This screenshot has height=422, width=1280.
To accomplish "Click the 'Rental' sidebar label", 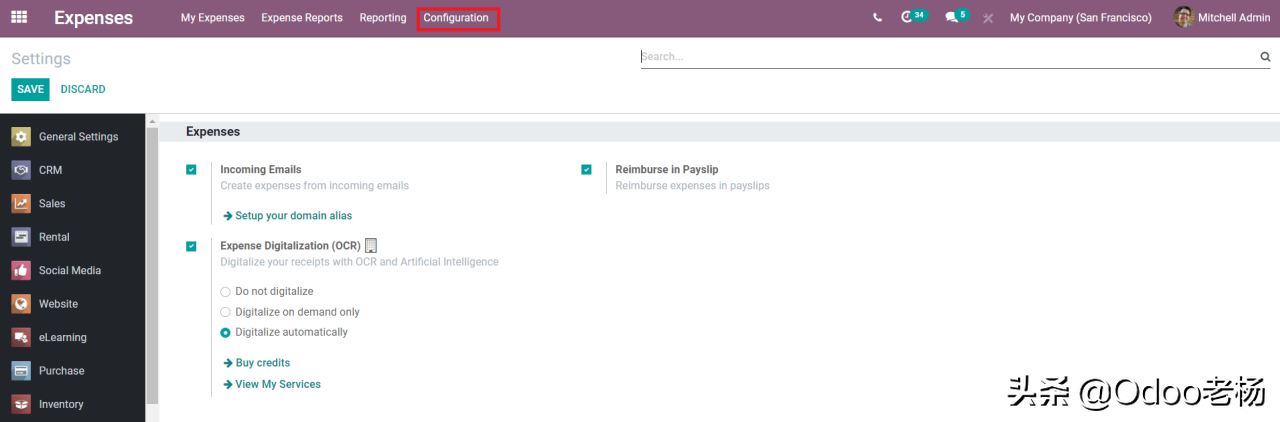I will (54, 237).
